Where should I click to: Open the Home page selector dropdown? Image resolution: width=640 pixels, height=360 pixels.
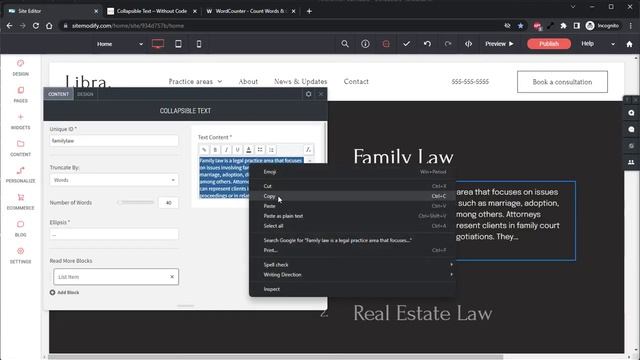119,44
